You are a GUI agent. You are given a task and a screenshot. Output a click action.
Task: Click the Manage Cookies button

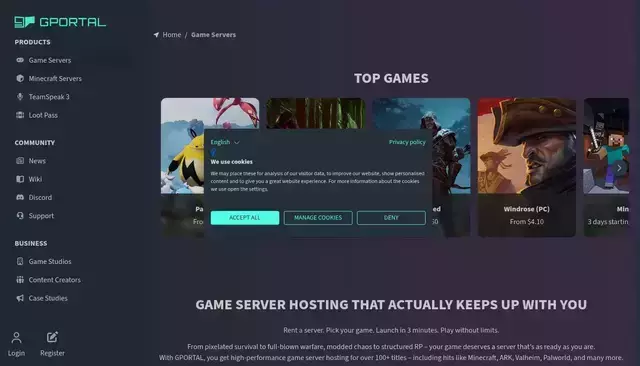click(318, 217)
